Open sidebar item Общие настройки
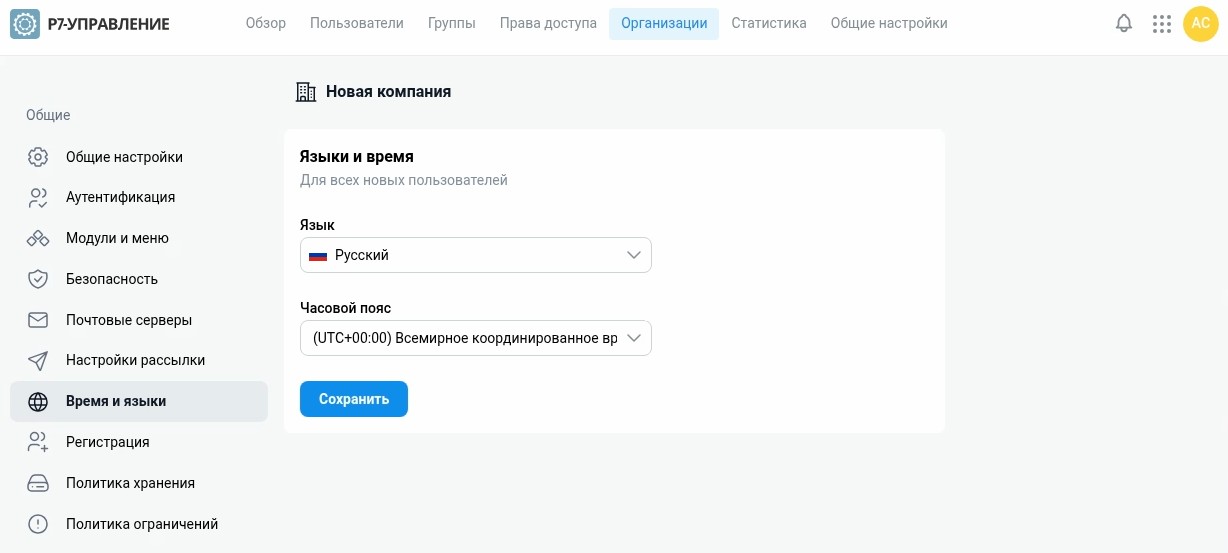 [x=139, y=157]
